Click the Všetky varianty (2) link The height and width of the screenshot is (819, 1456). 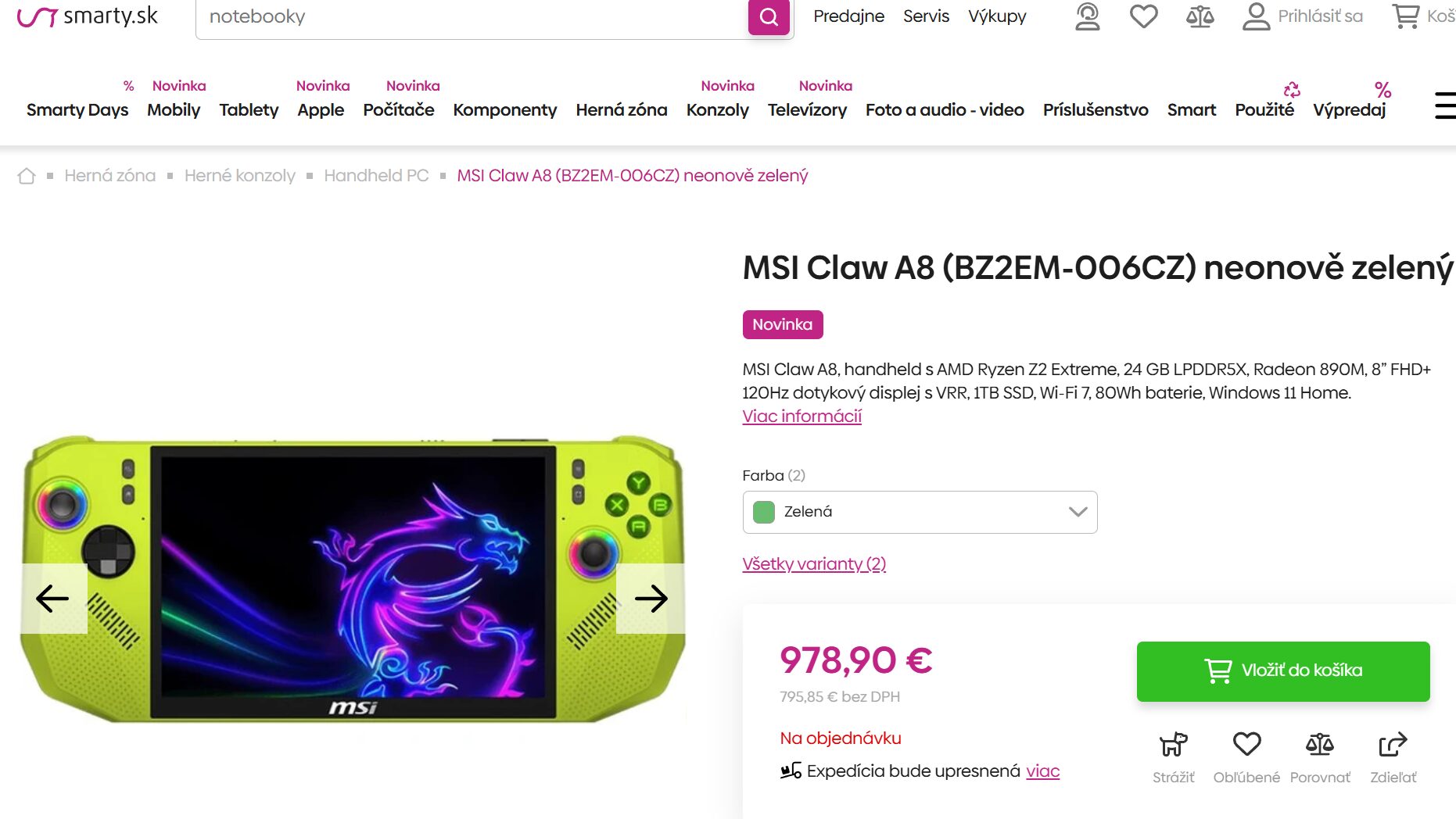pyautogui.click(x=814, y=564)
